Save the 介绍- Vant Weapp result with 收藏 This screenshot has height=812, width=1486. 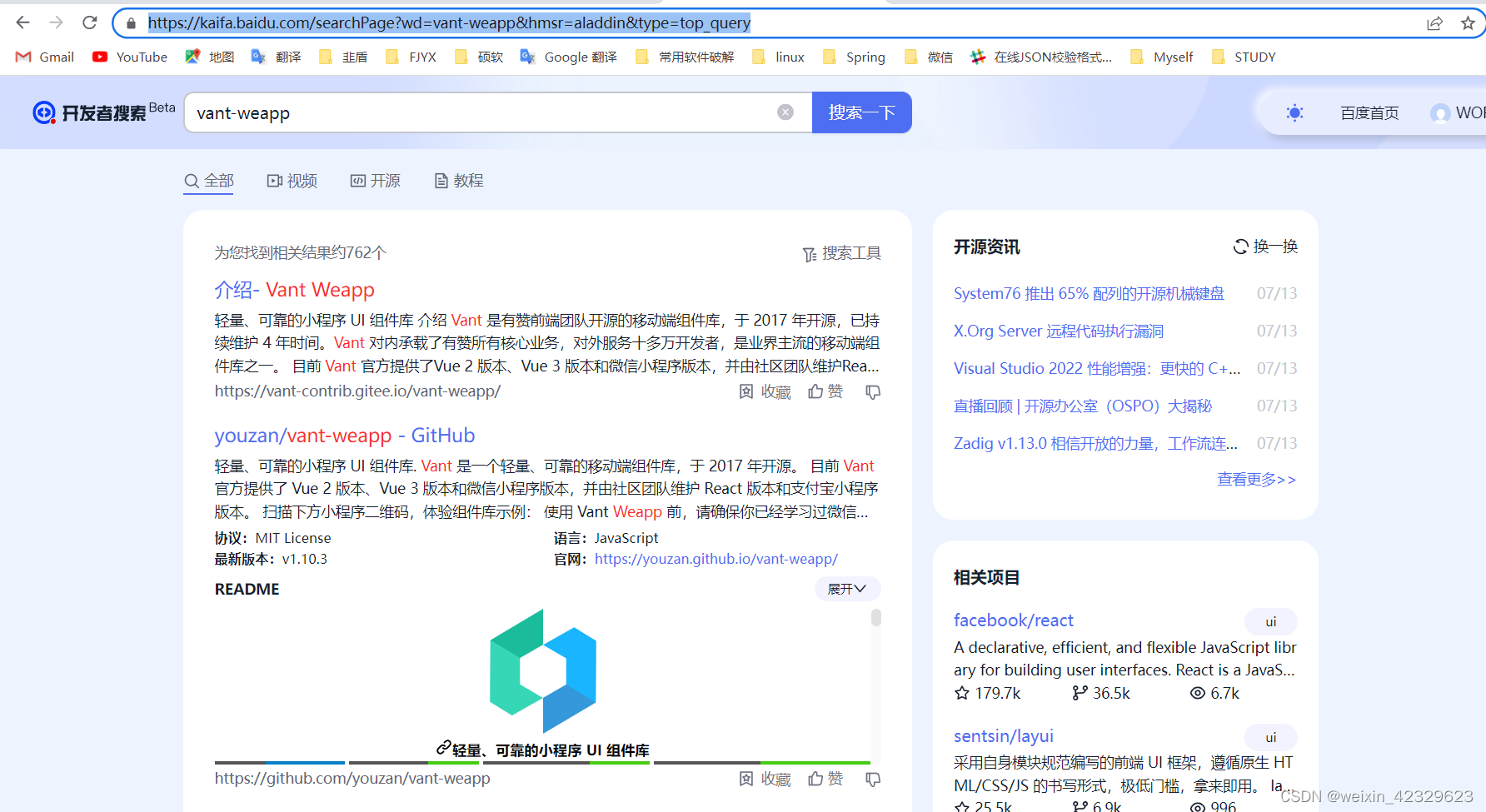pos(765,391)
